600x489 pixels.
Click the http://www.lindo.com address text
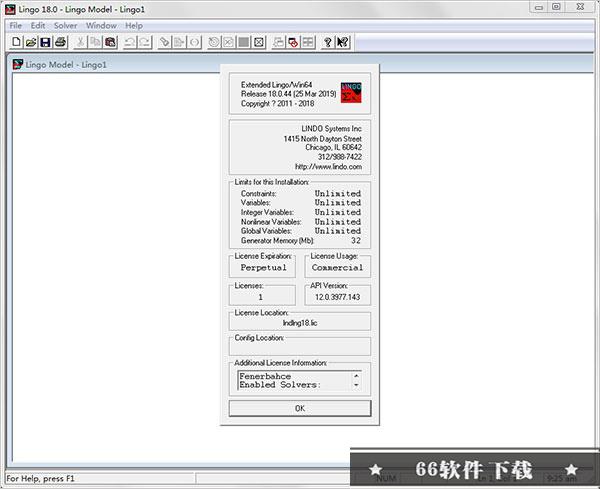pyautogui.click(x=328, y=166)
